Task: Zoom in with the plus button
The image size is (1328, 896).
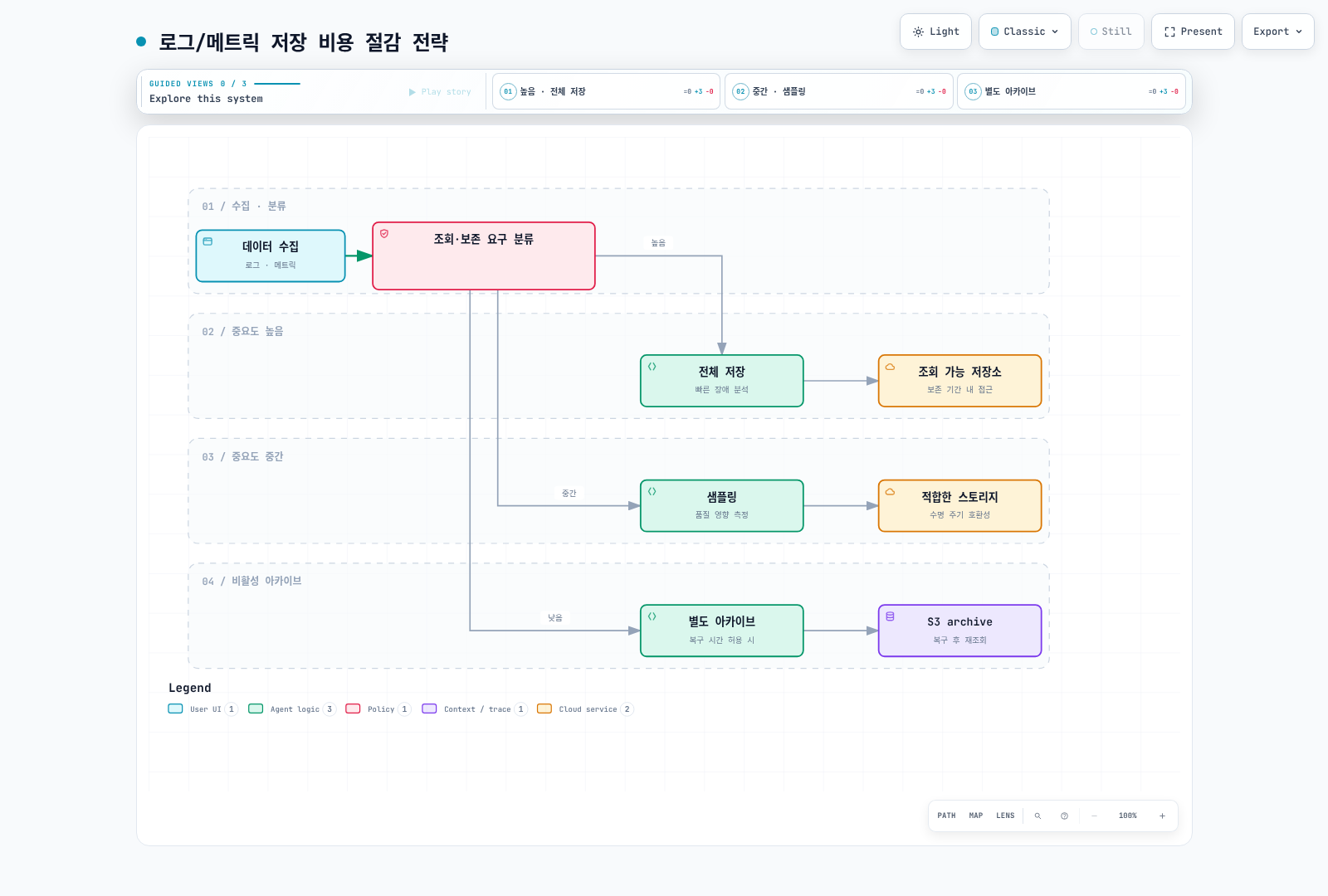Action: pyautogui.click(x=1162, y=816)
